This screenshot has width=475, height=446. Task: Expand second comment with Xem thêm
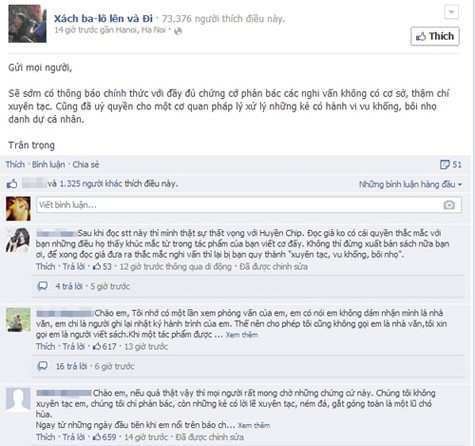[242, 335]
